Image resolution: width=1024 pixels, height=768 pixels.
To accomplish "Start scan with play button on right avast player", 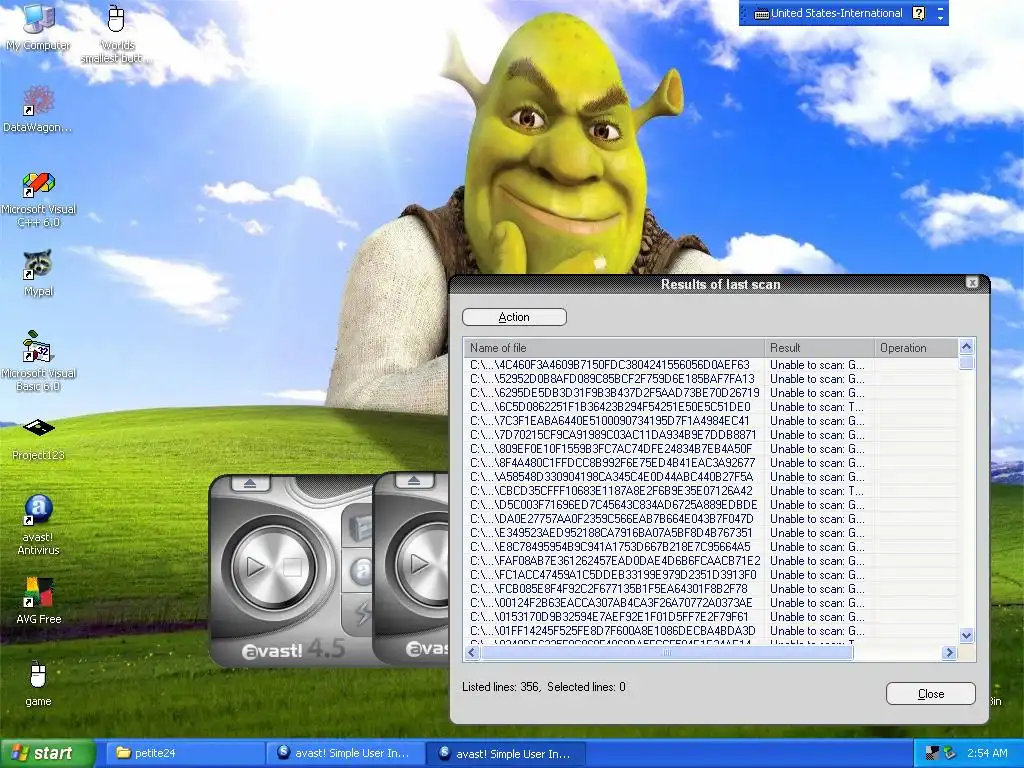I will point(420,564).
